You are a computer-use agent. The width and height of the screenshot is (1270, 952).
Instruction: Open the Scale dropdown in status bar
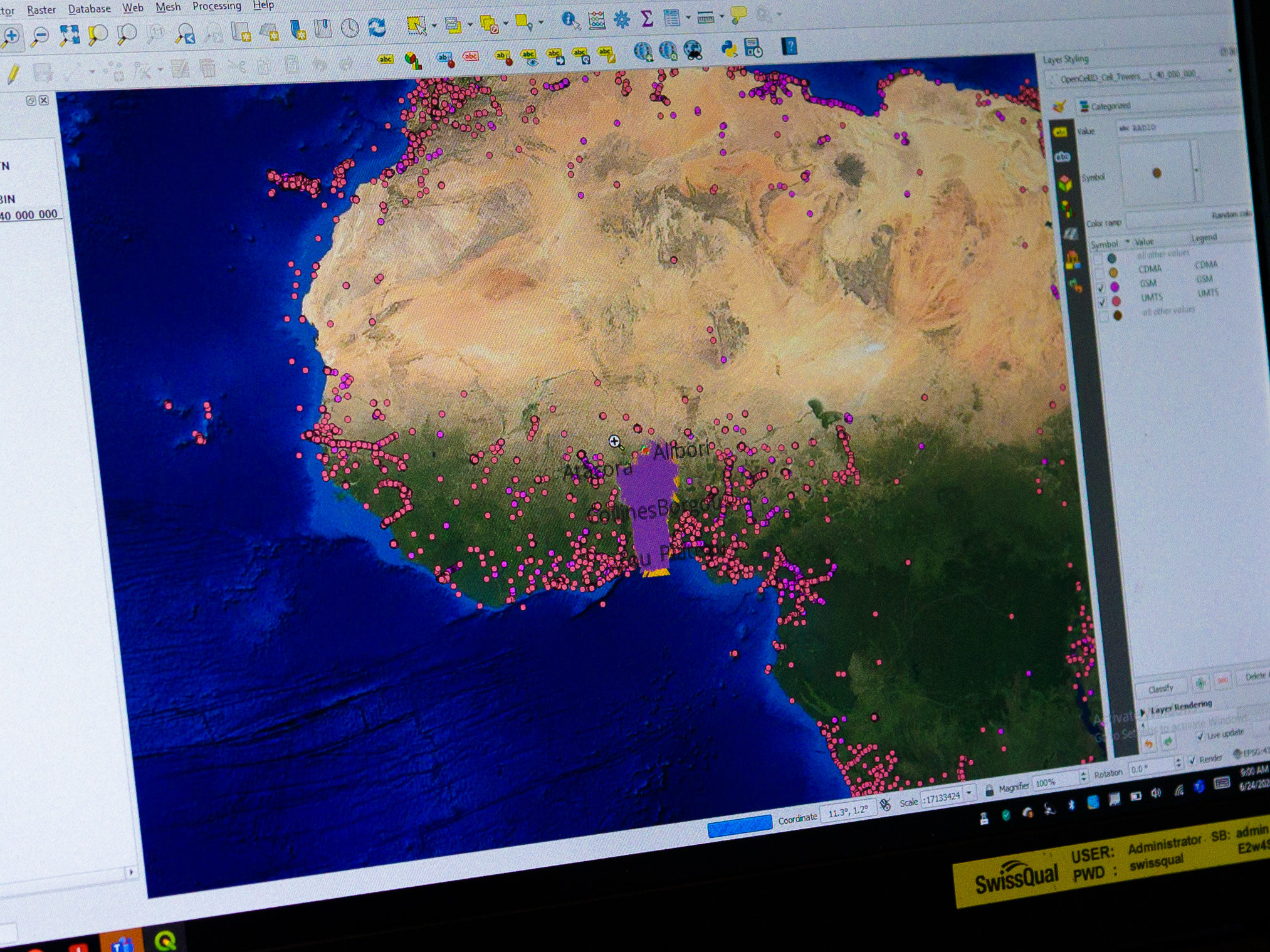(x=969, y=793)
